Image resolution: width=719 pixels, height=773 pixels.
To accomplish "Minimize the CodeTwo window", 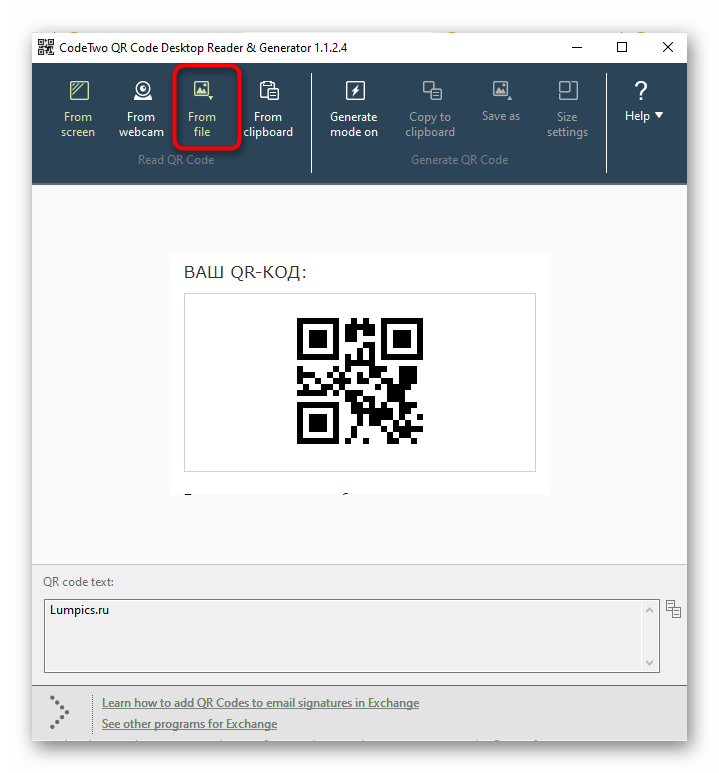I will point(577,47).
